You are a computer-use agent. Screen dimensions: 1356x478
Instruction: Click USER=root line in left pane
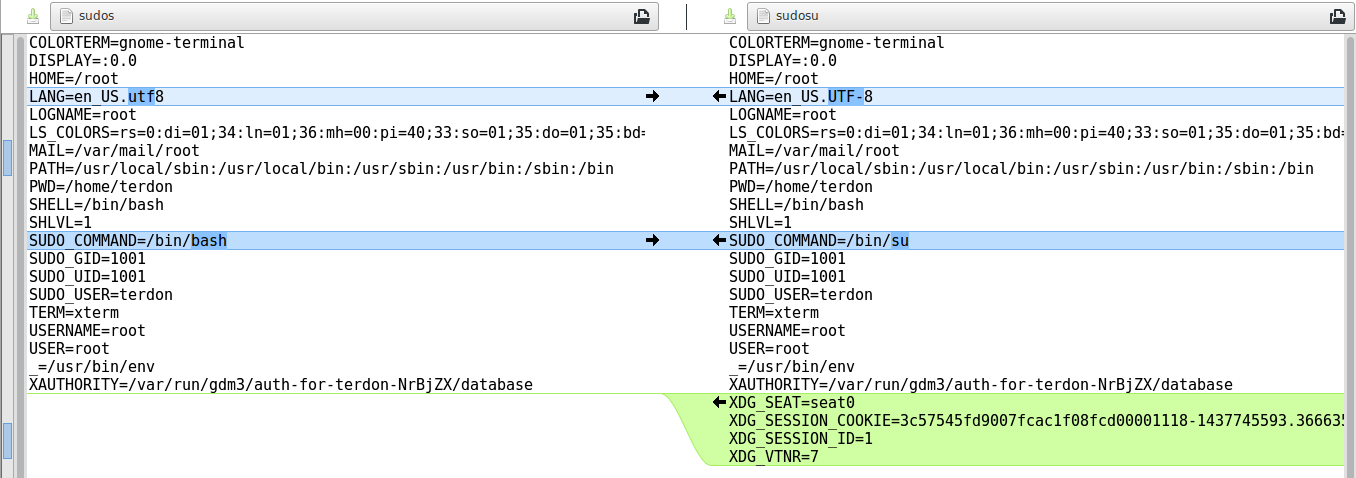(x=69, y=349)
